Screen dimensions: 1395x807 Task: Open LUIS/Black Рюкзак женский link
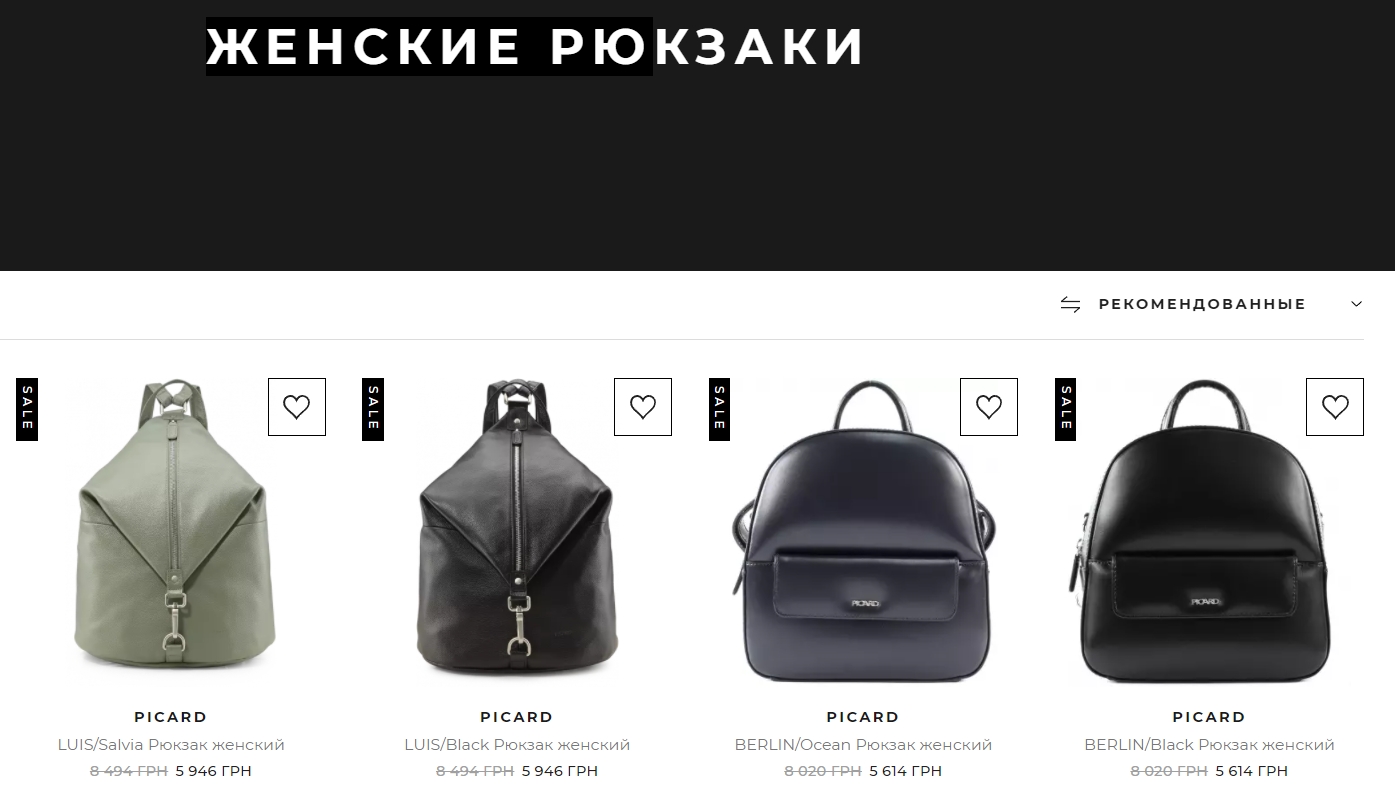(517, 745)
